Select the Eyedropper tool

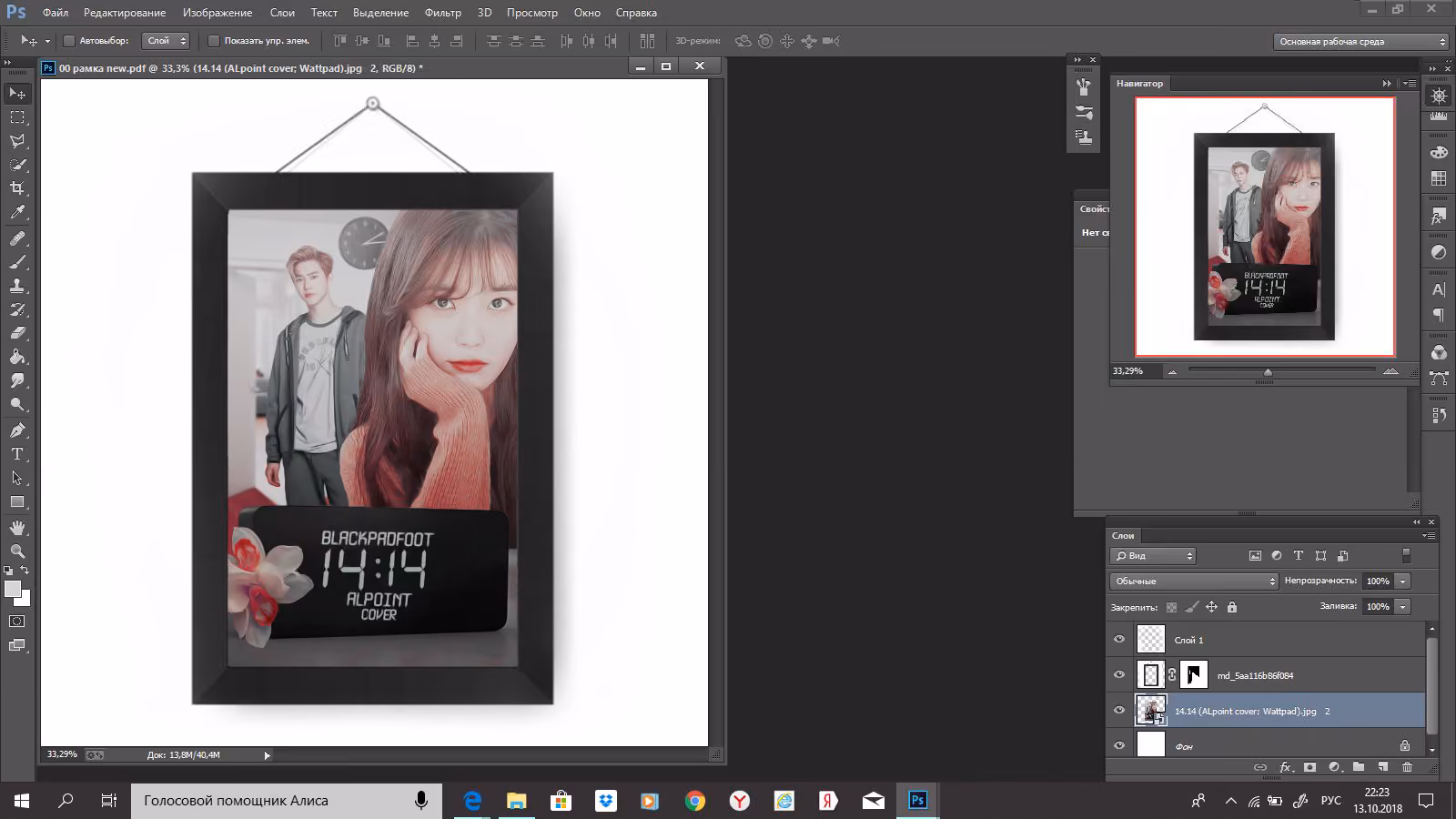pos(17,212)
